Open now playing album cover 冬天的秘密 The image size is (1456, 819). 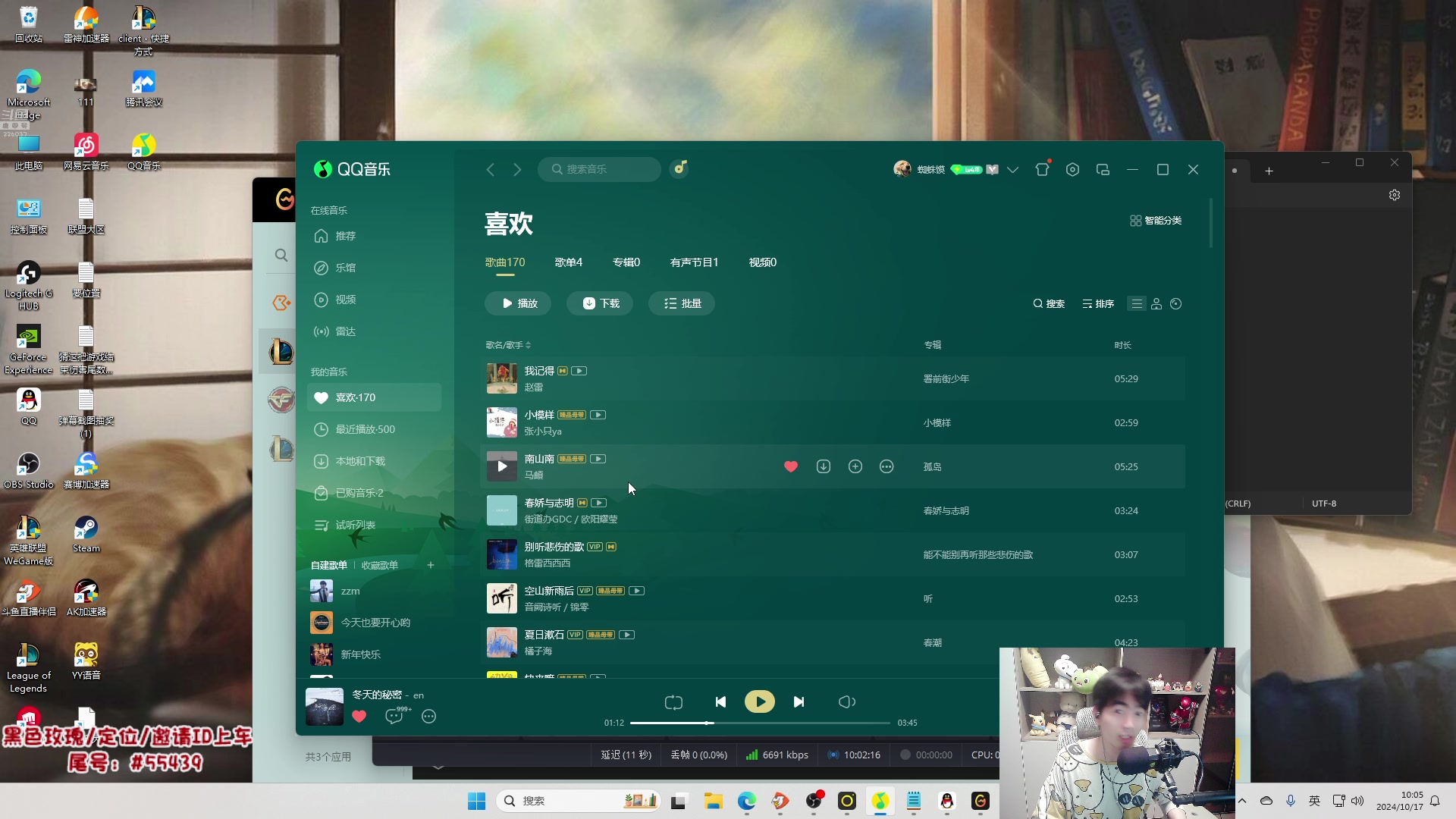click(325, 706)
